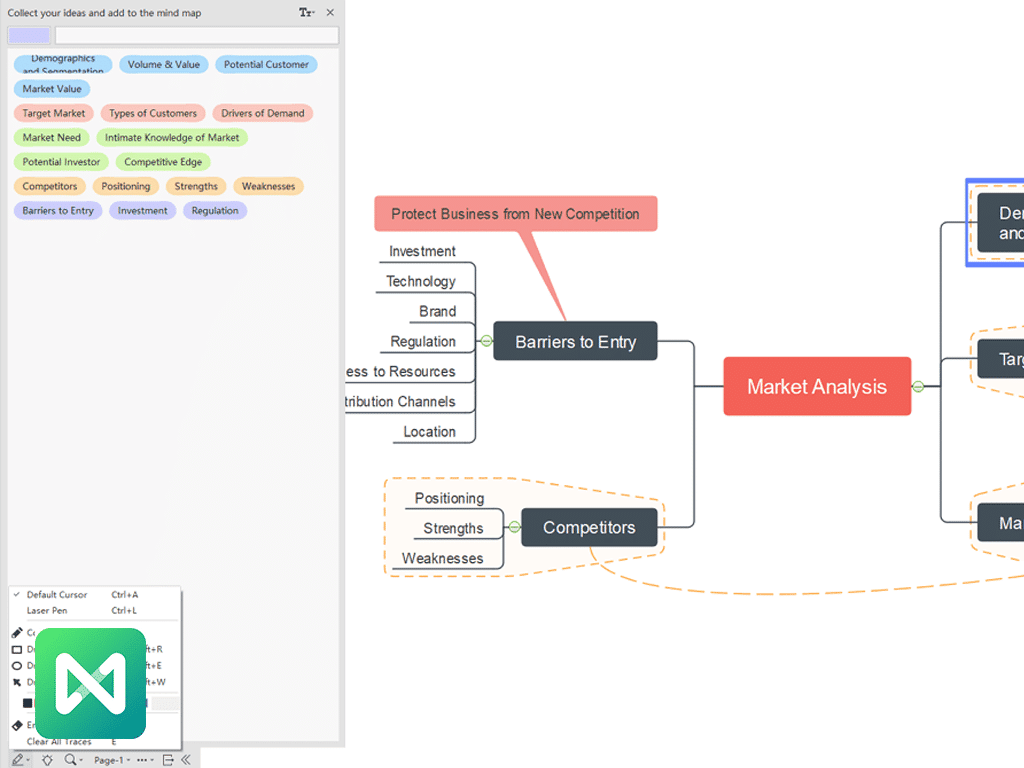Collapse toolbar with double chevron icon

(x=186, y=760)
